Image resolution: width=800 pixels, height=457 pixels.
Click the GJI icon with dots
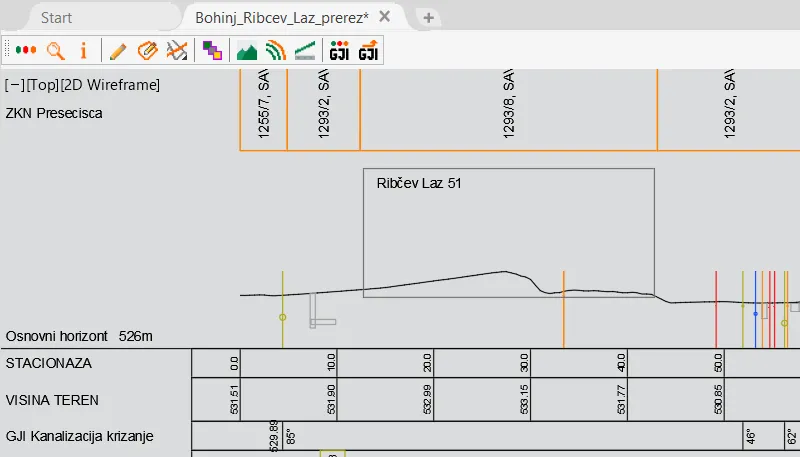click(x=340, y=49)
